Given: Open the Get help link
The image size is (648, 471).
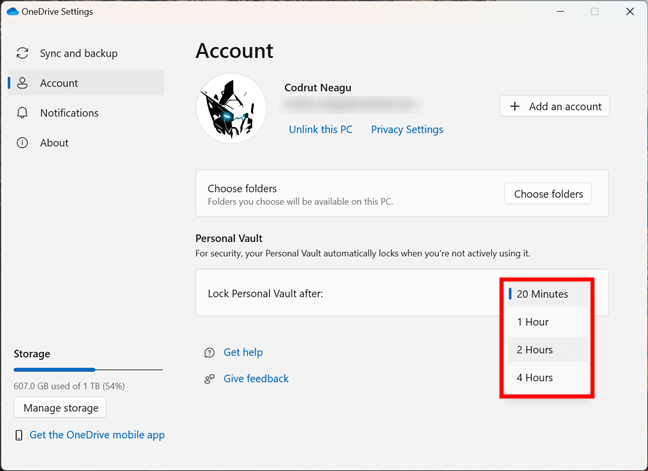Looking at the screenshot, I should point(243,352).
